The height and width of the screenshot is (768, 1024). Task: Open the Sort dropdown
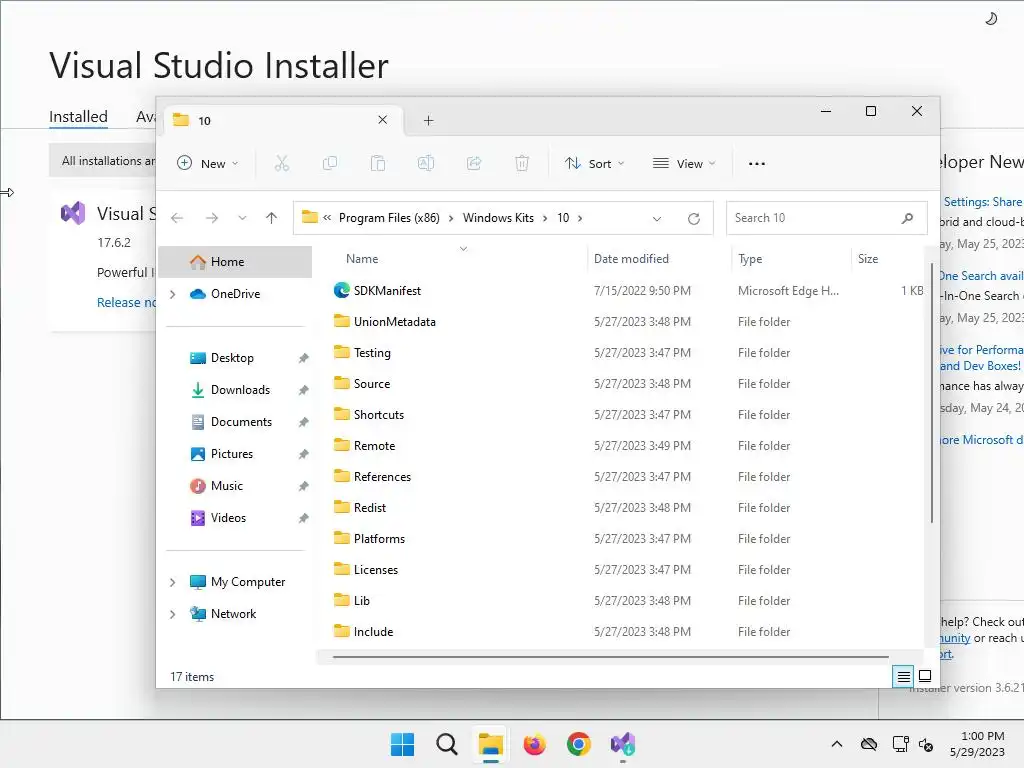[594, 163]
